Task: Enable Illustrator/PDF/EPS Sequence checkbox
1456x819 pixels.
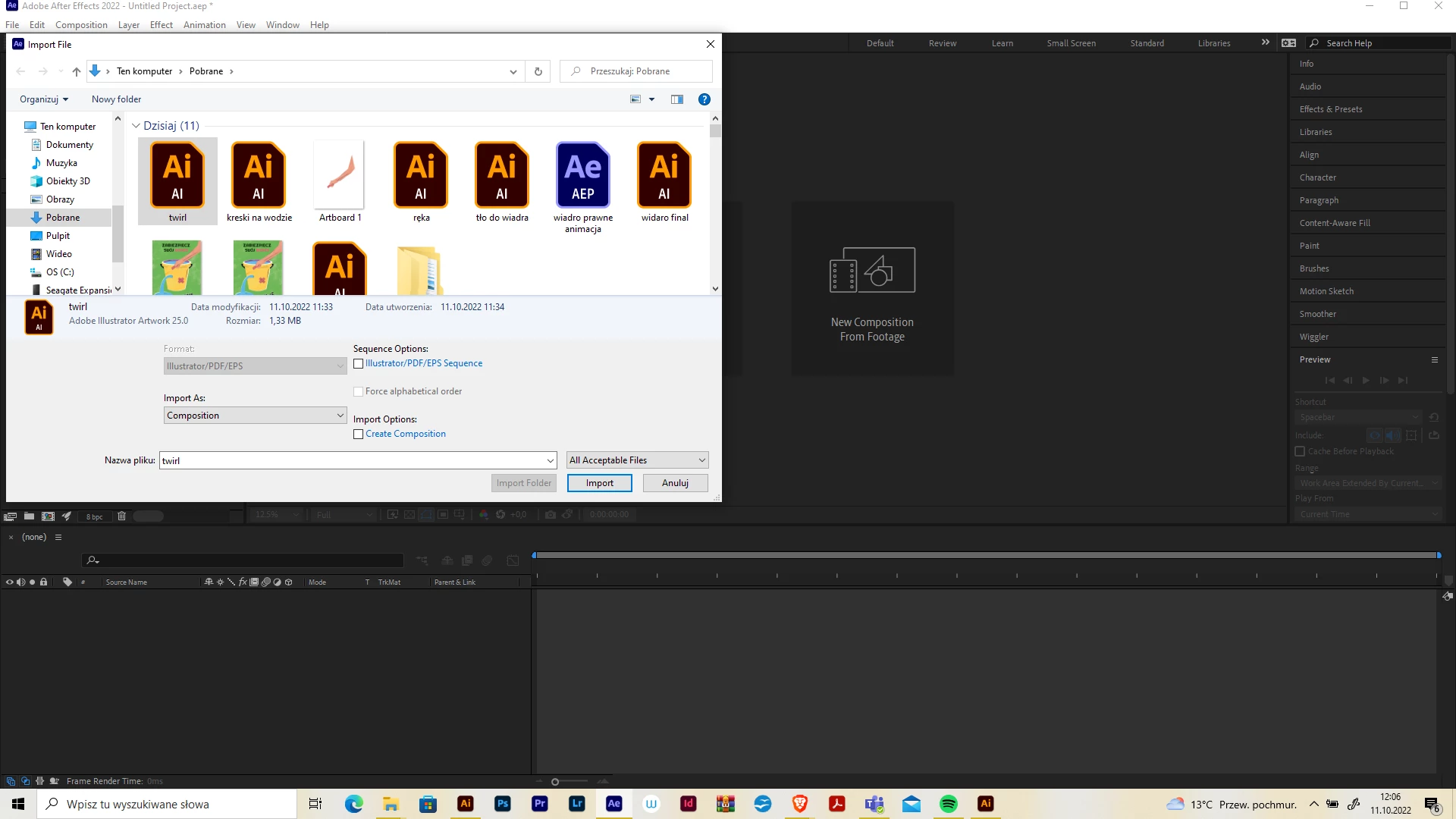Action: [x=359, y=364]
